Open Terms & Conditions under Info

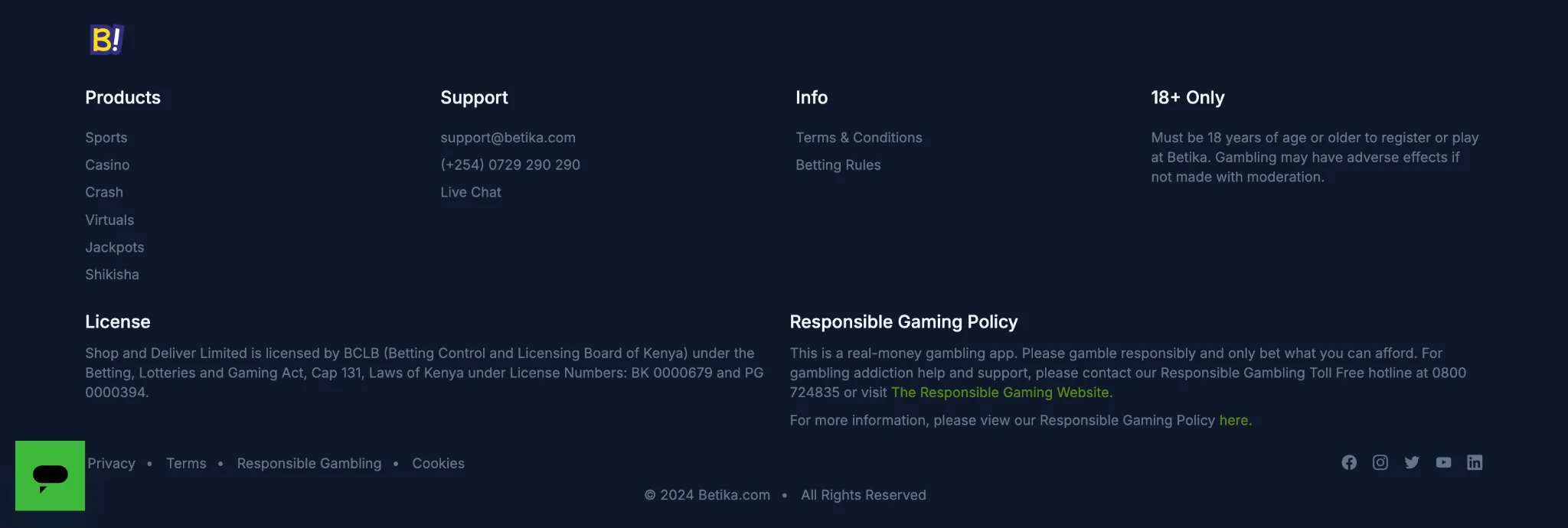(x=859, y=138)
